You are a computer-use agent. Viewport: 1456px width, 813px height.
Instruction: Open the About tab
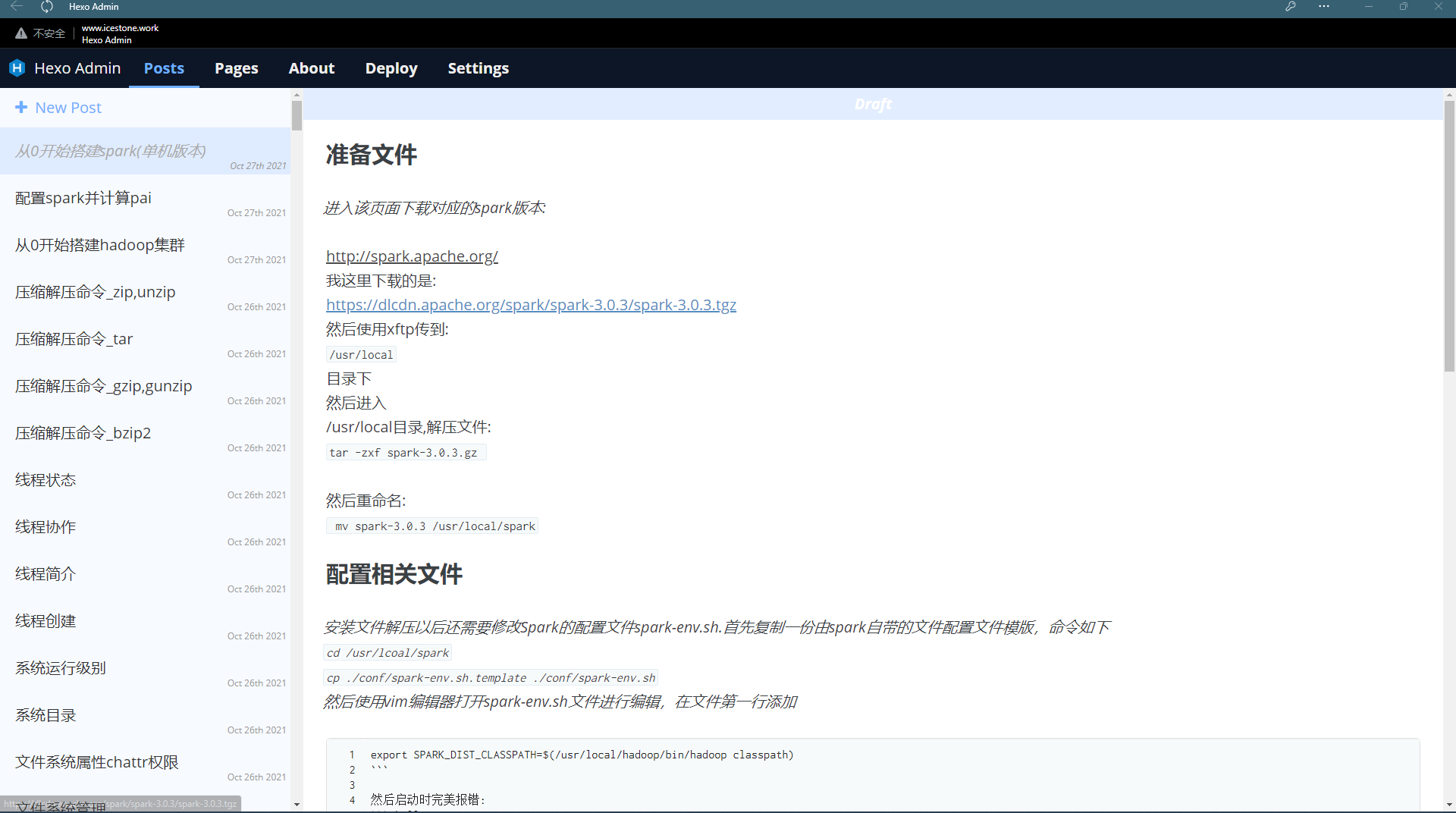312,68
